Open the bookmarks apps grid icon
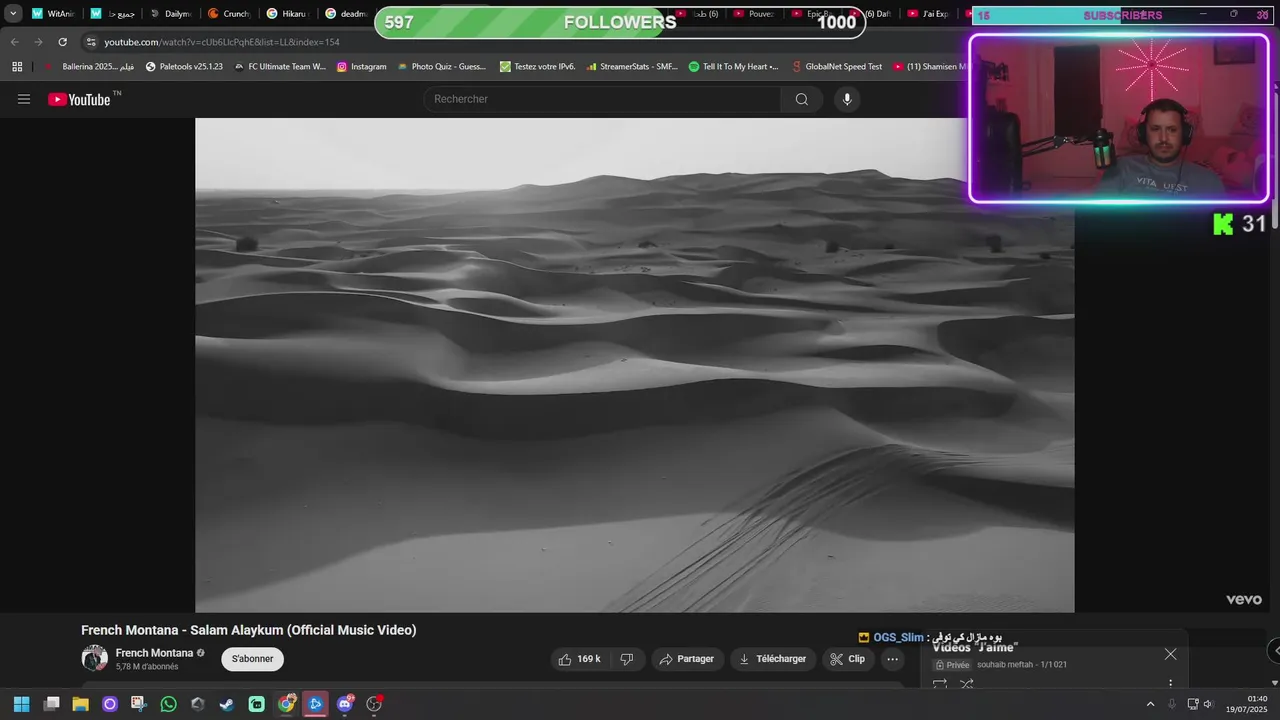Image resolution: width=1280 pixels, height=720 pixels. (17, 67)
